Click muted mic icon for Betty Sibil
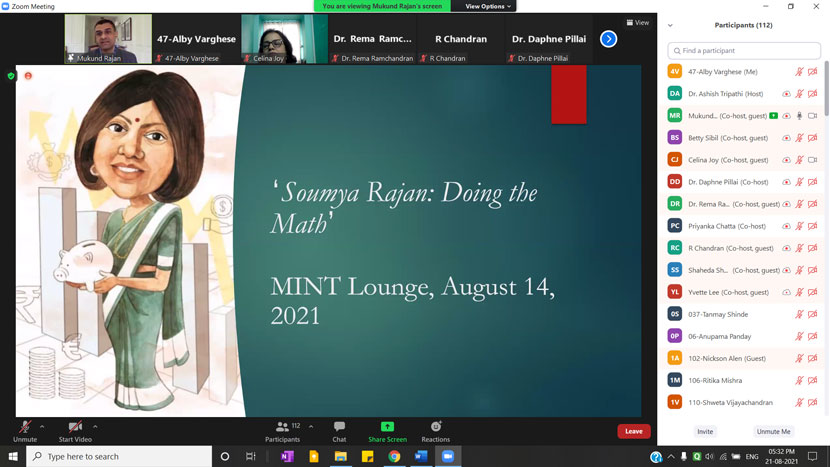Screen dimensions: 830x467 click(x=799, y=138)
